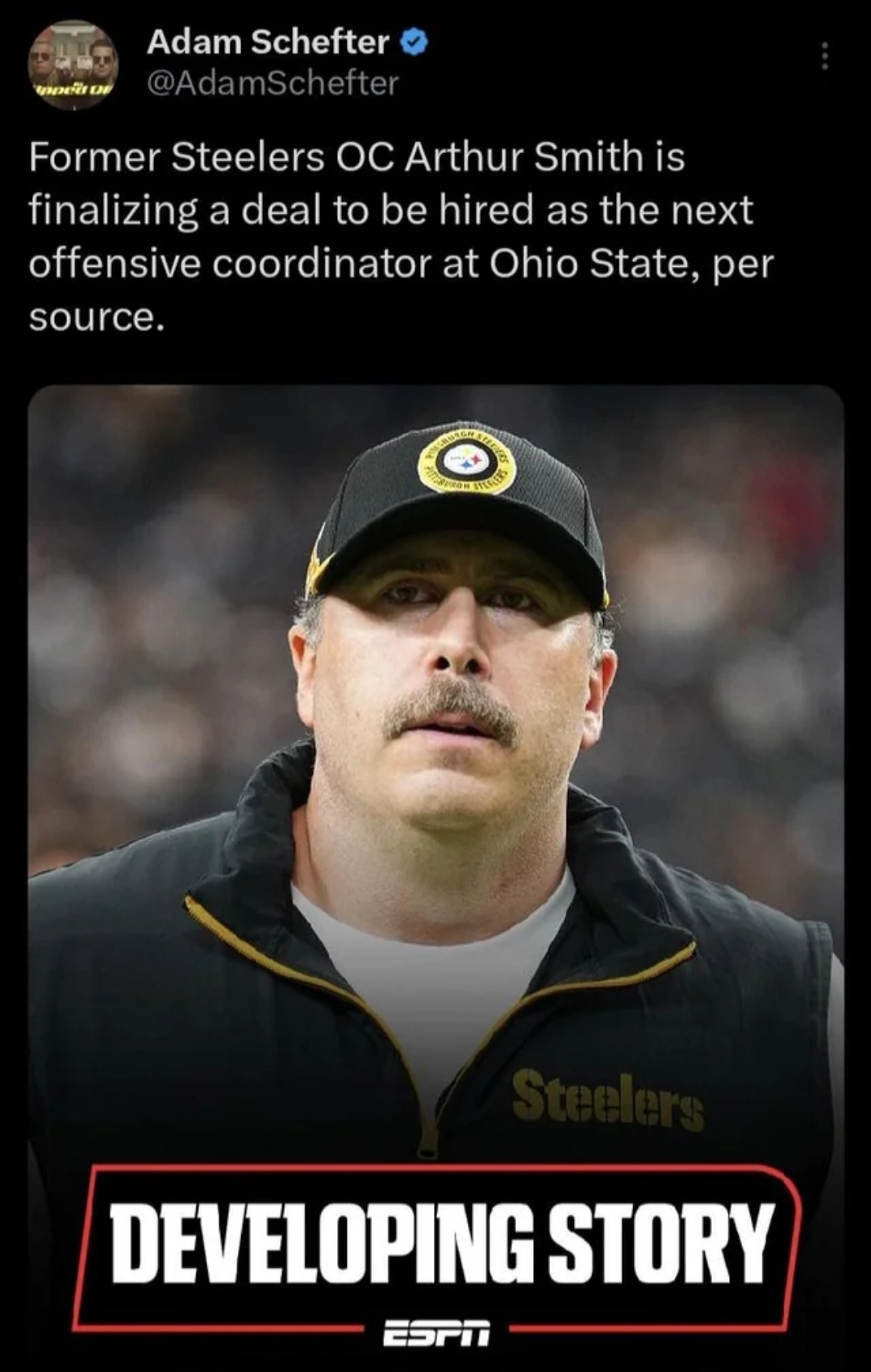Select the Adam Schefter display name
This screenshot has height=1372, width=871.
[x=267, y=41]
